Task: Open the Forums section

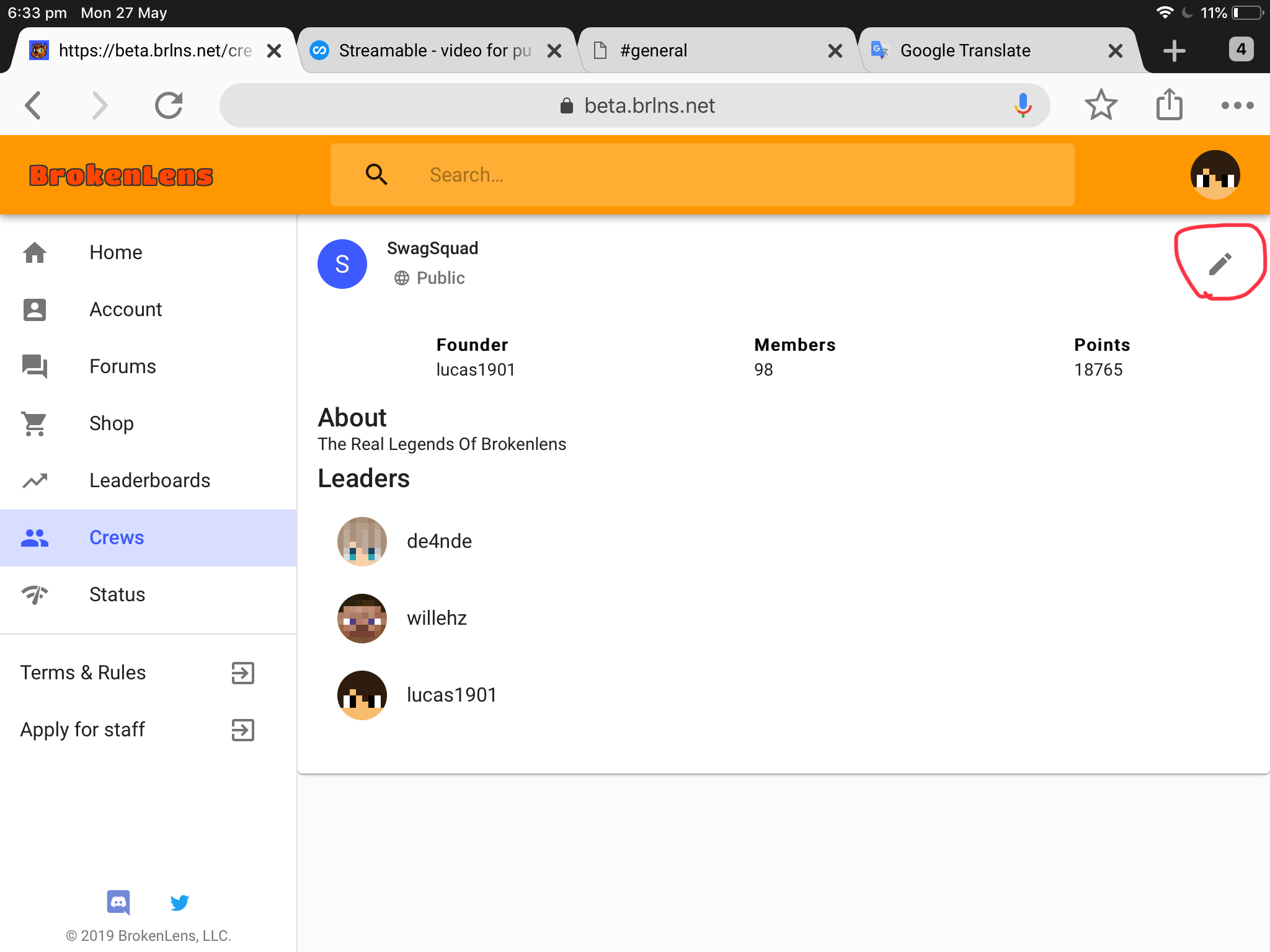Action: (149, 366)
